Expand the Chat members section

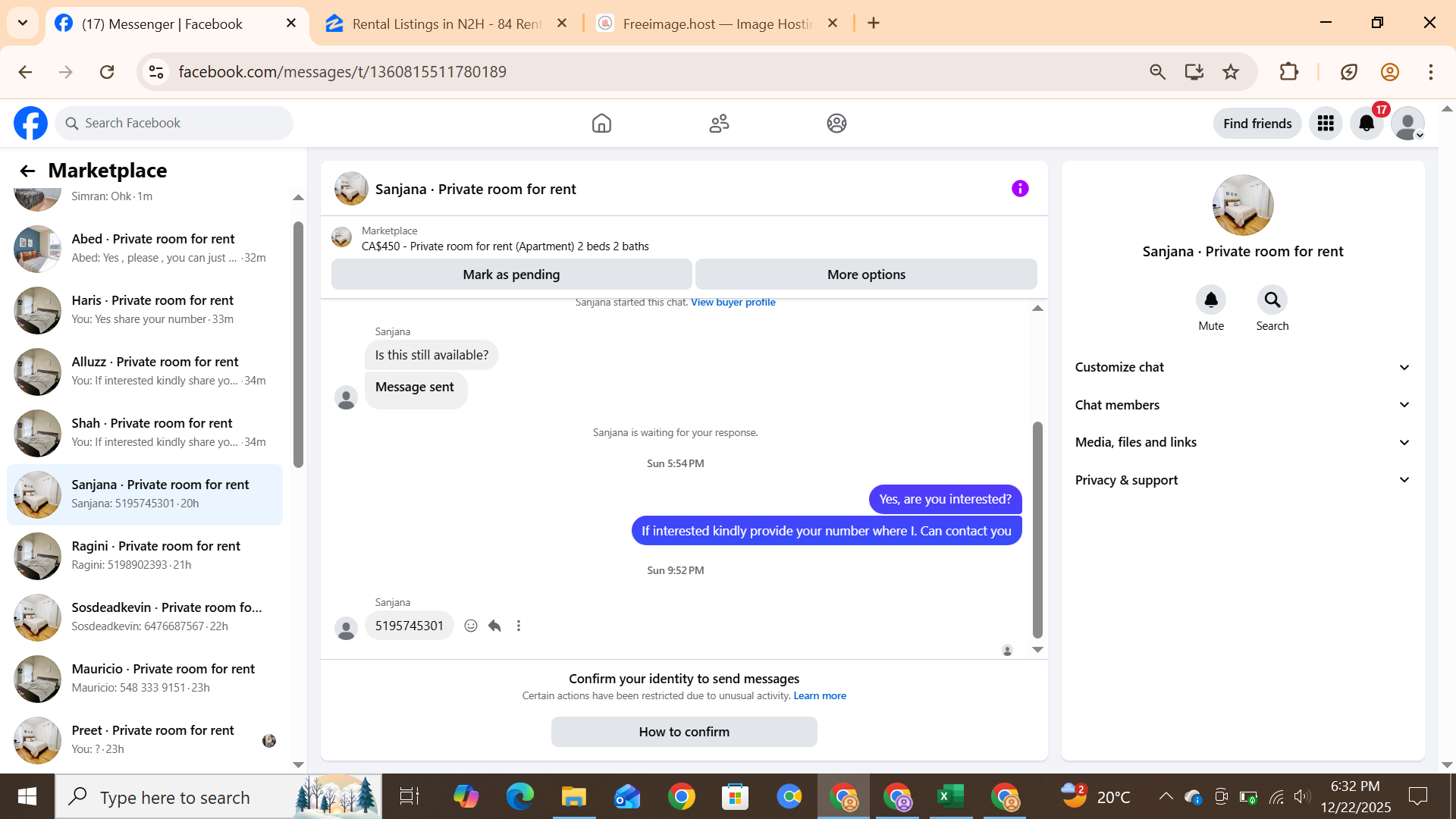[1242, 405]
